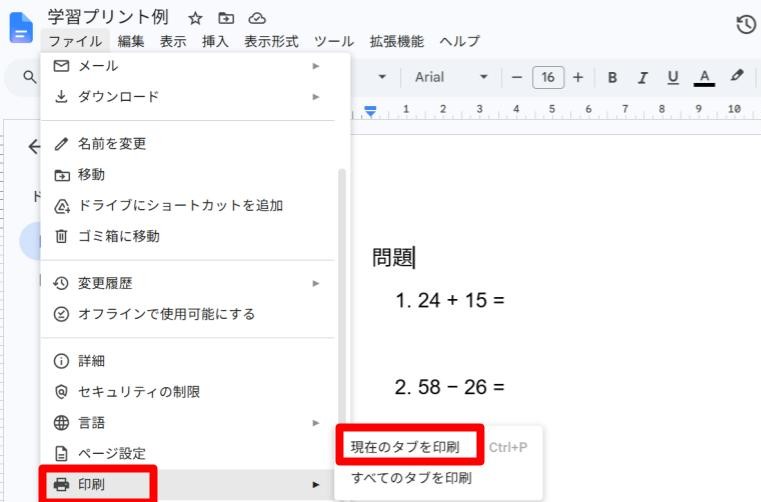Click the font size field showing 16

tap(548, 77)
